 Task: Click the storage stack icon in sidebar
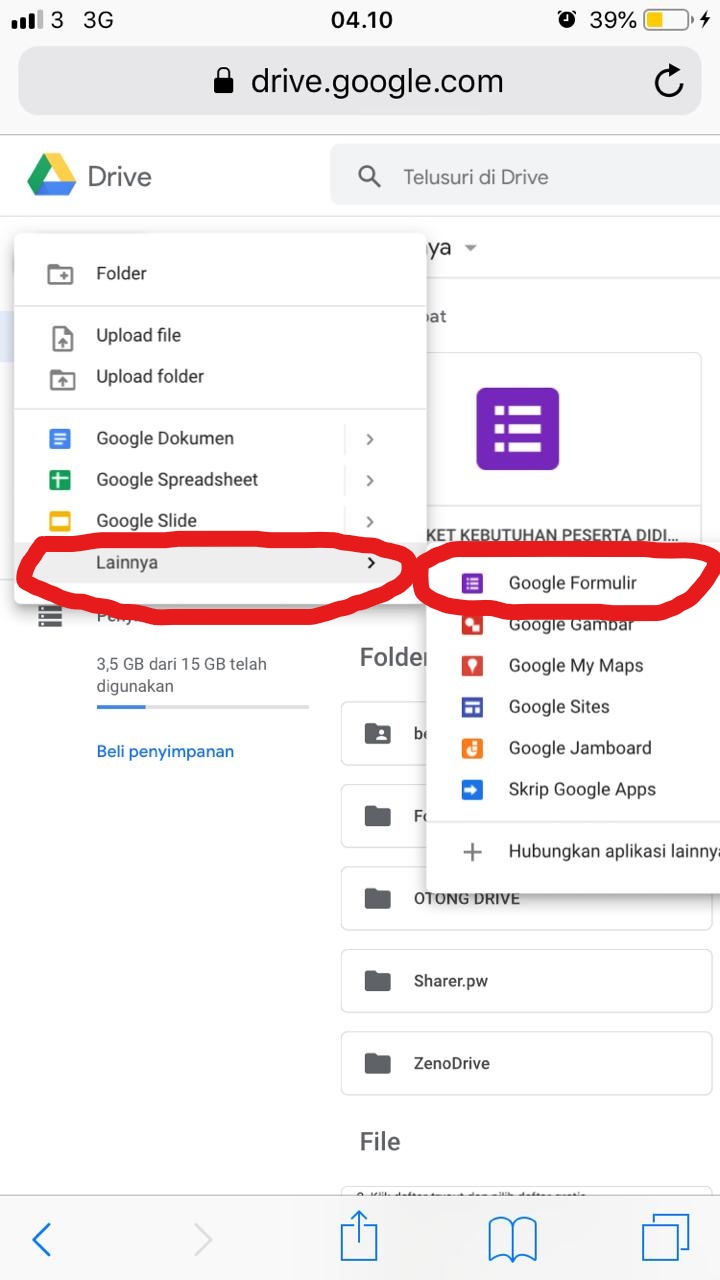click(x=50, y=617)
